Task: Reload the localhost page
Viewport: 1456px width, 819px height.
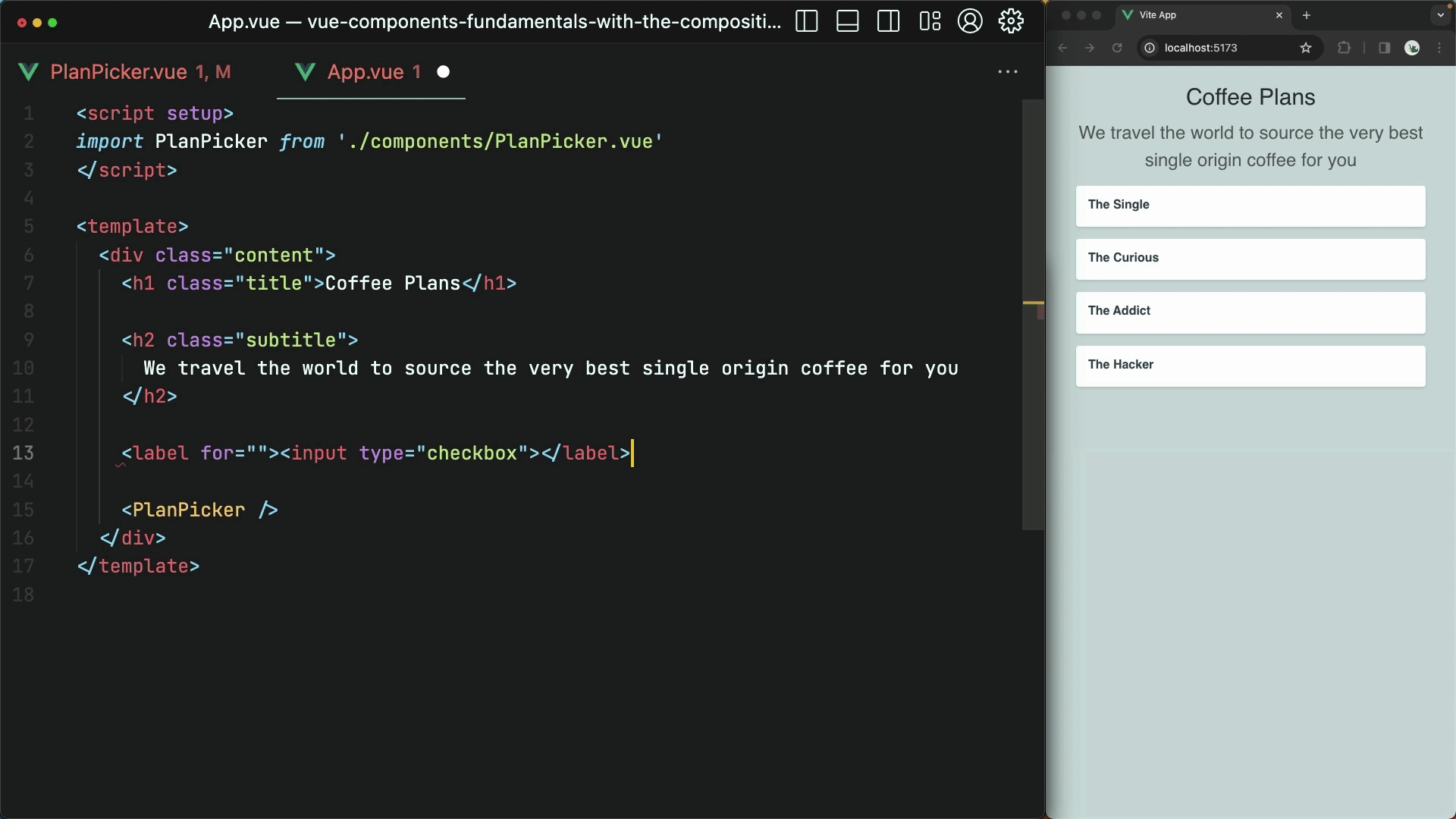Action: [x=1117, y=48]
